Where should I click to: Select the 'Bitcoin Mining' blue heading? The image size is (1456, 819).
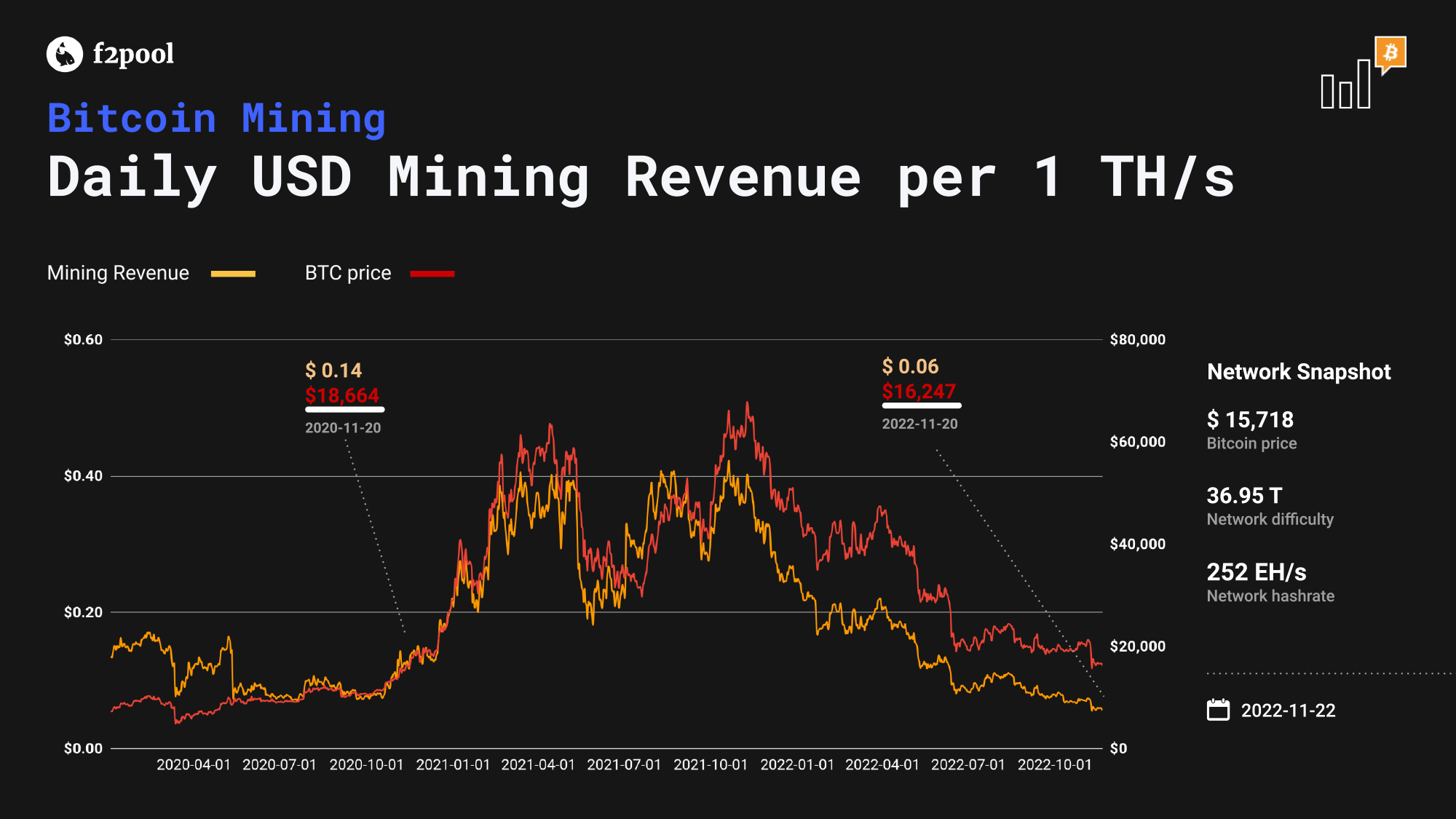click(216, 119)
